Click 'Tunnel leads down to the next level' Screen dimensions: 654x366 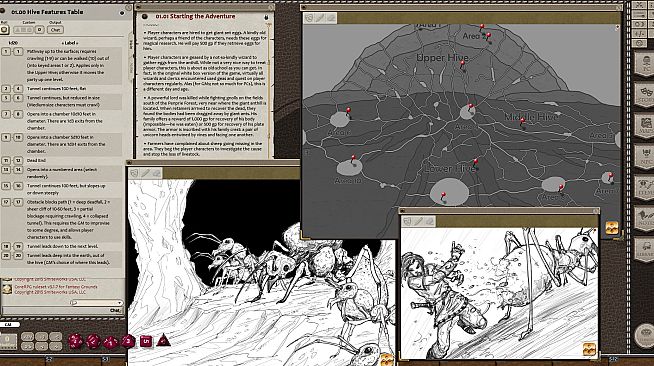point(62,246)
